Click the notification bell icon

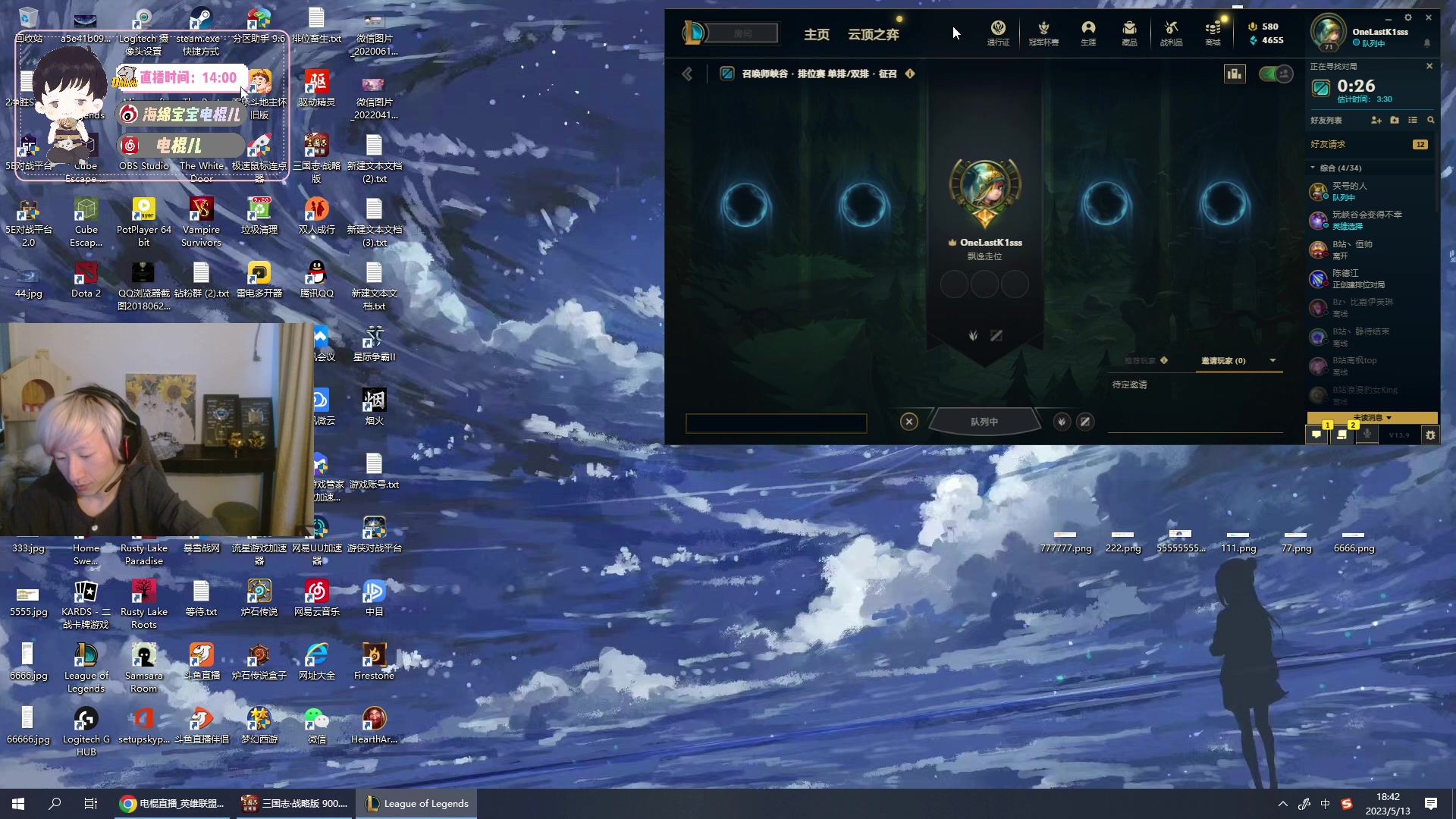tap(1427, 43)
